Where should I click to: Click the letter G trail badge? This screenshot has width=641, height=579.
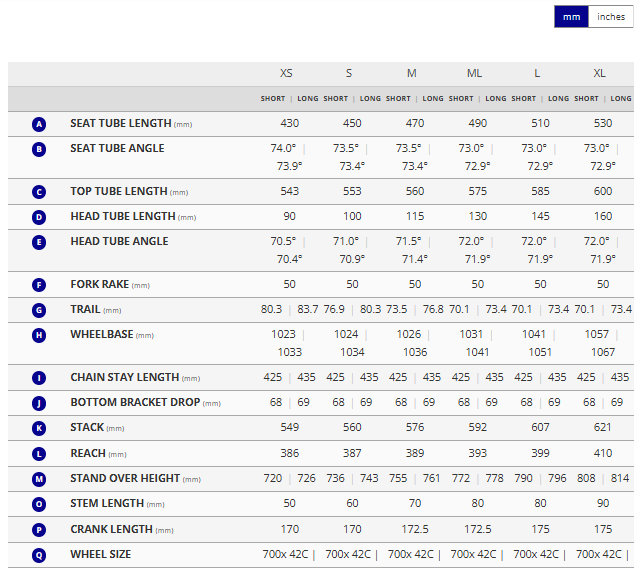point(39,310)
